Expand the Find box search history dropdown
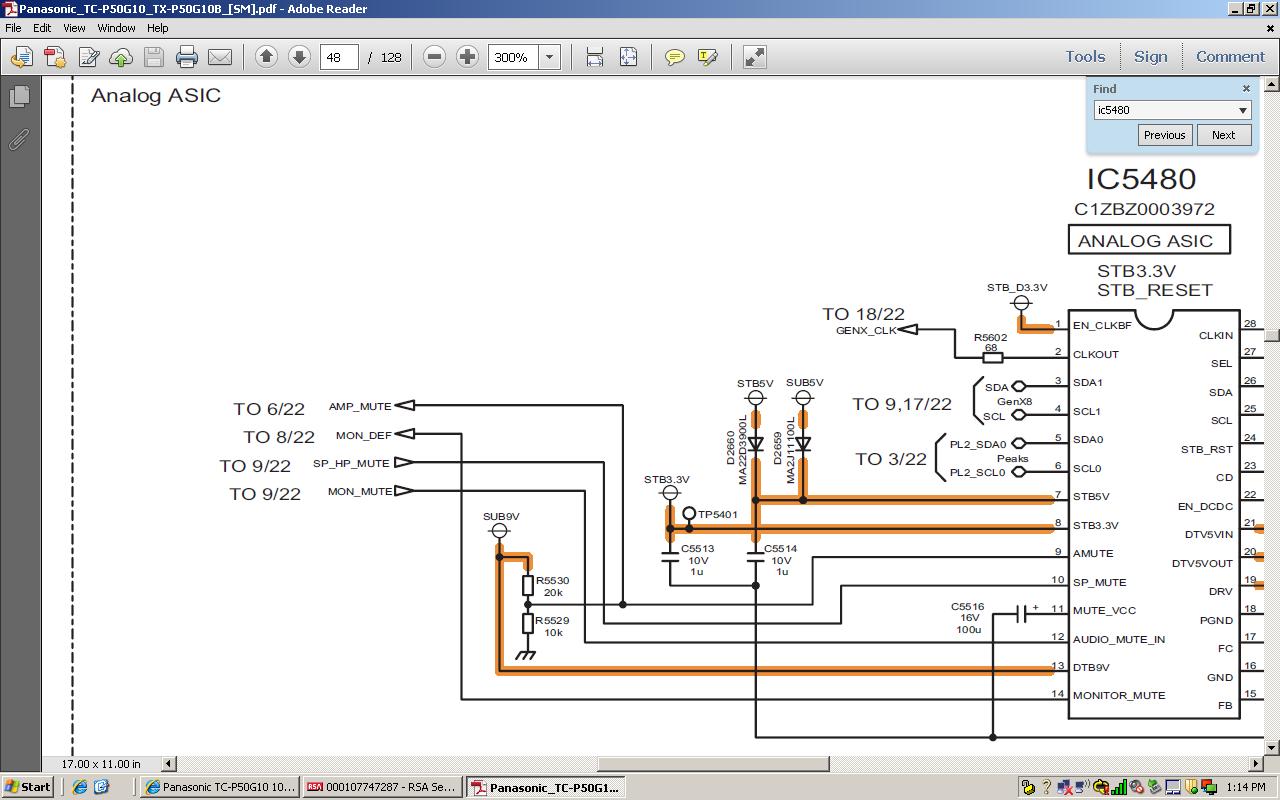Viewport: 1280px width, 800px height. point(1243,110)
